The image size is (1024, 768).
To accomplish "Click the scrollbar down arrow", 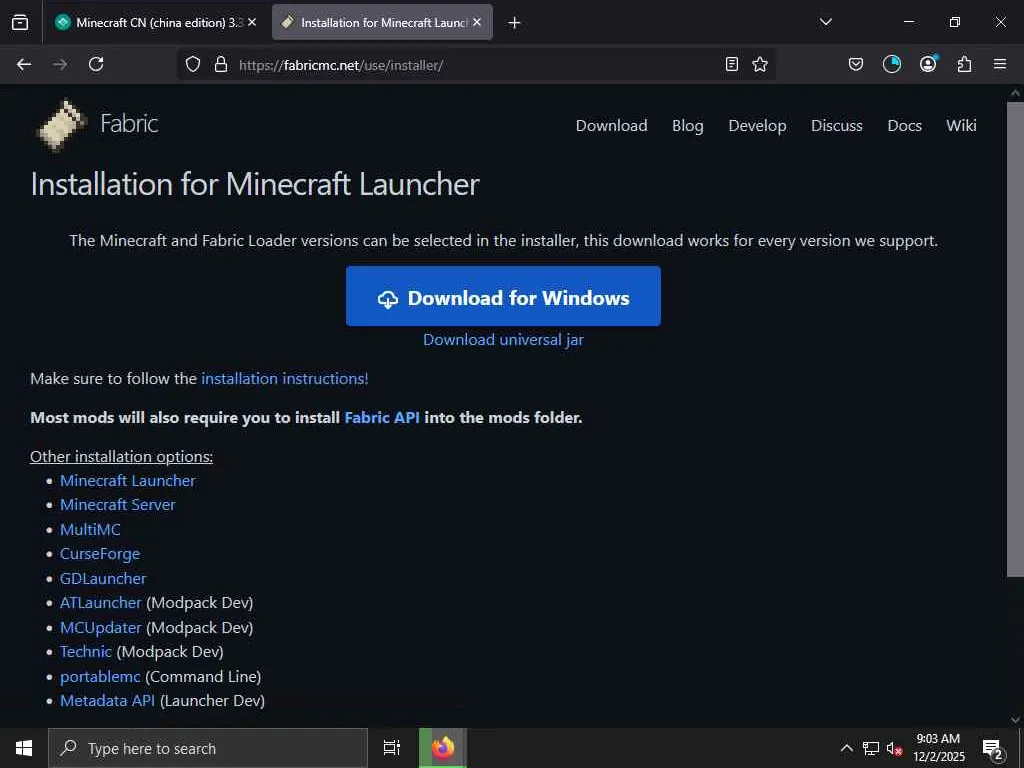I will point(1015,719).
